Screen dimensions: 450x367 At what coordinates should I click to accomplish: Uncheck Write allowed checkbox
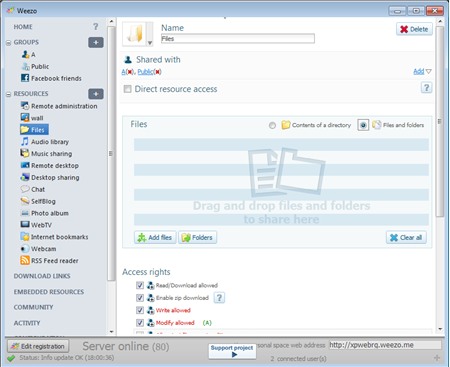pyautogui.click(x=140, y=310)
